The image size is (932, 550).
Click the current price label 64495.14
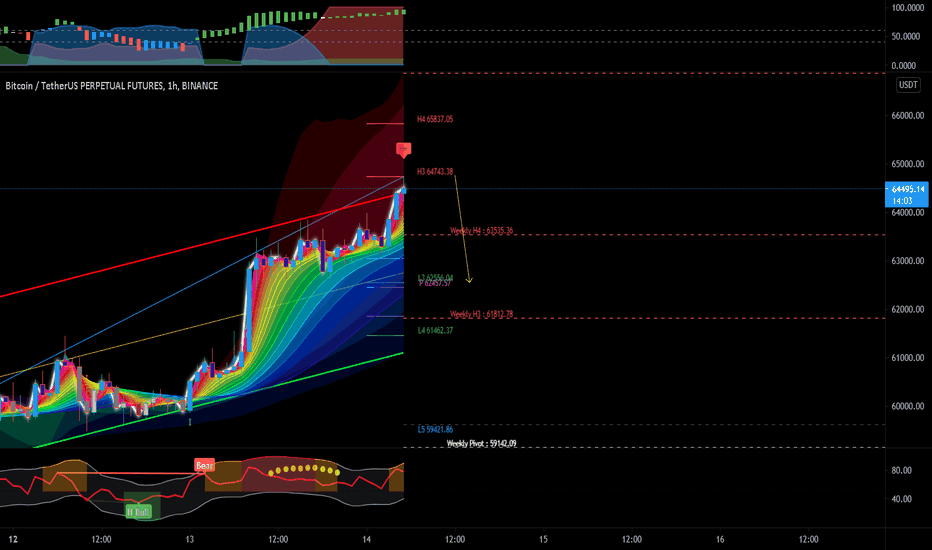(906, 194)
